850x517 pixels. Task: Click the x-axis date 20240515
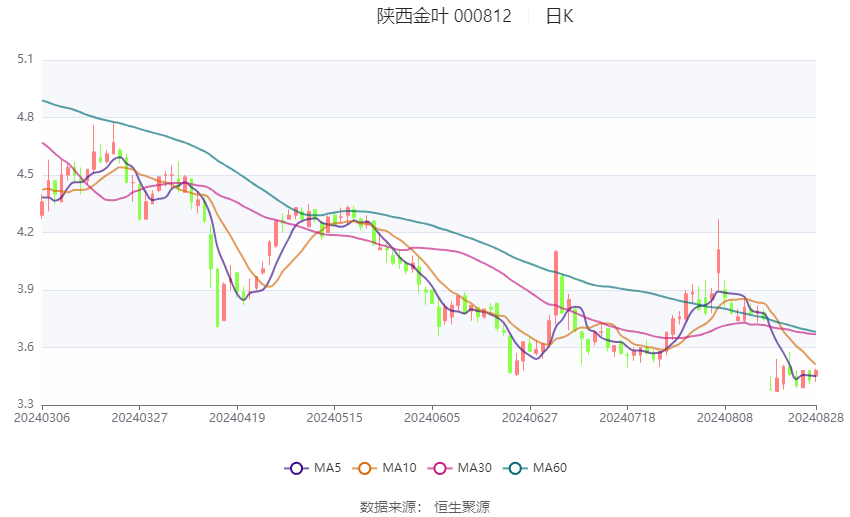[x=334, y=418]
